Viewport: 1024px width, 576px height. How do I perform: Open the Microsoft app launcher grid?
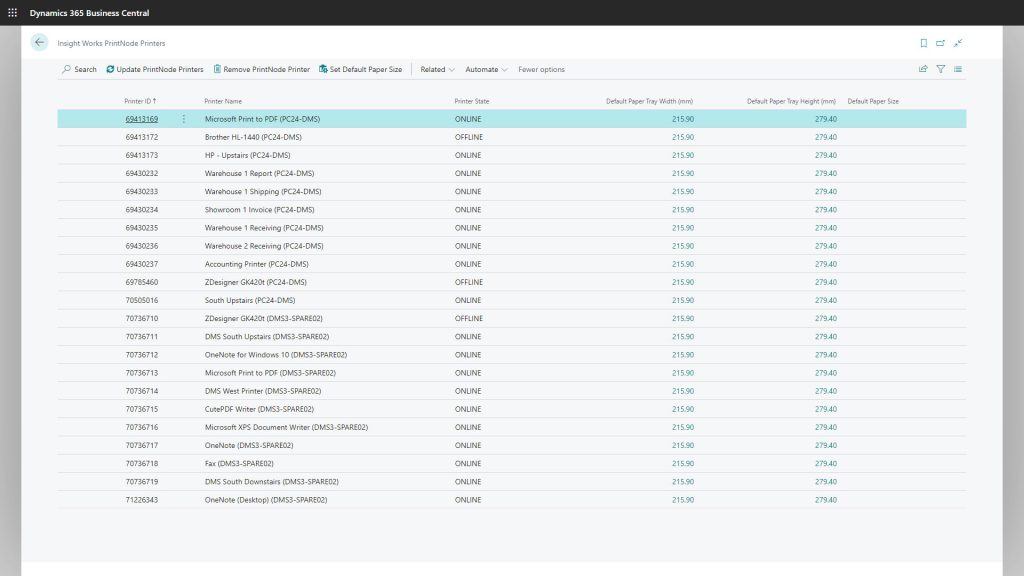click(11, 12)
